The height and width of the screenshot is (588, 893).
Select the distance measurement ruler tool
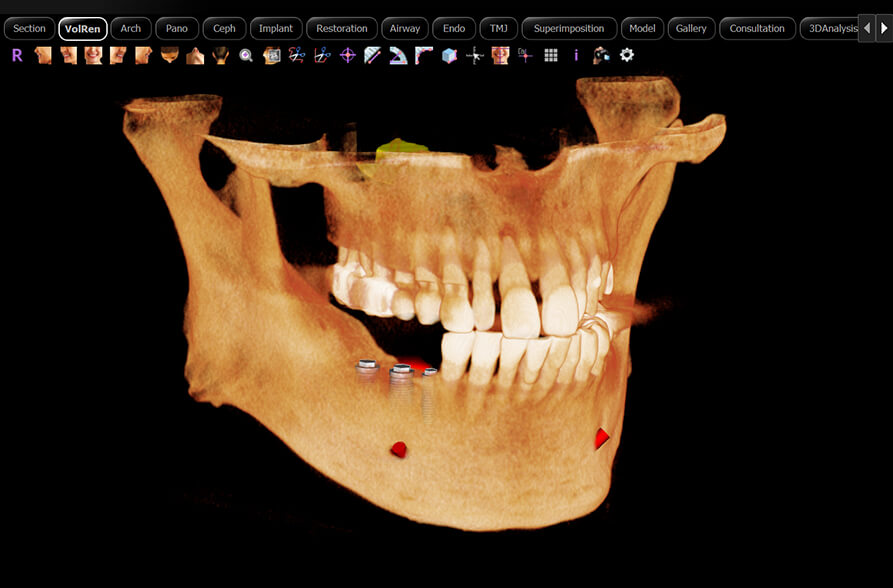(373, 56)
